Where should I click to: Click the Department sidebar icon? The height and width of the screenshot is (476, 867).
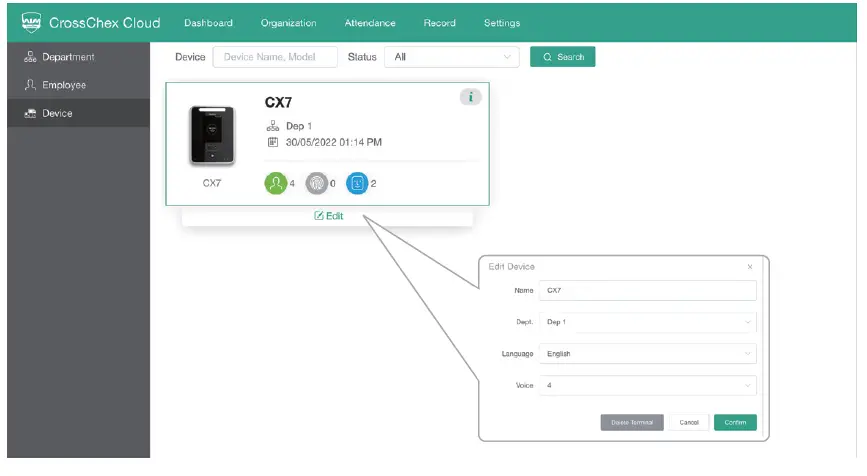30,57
